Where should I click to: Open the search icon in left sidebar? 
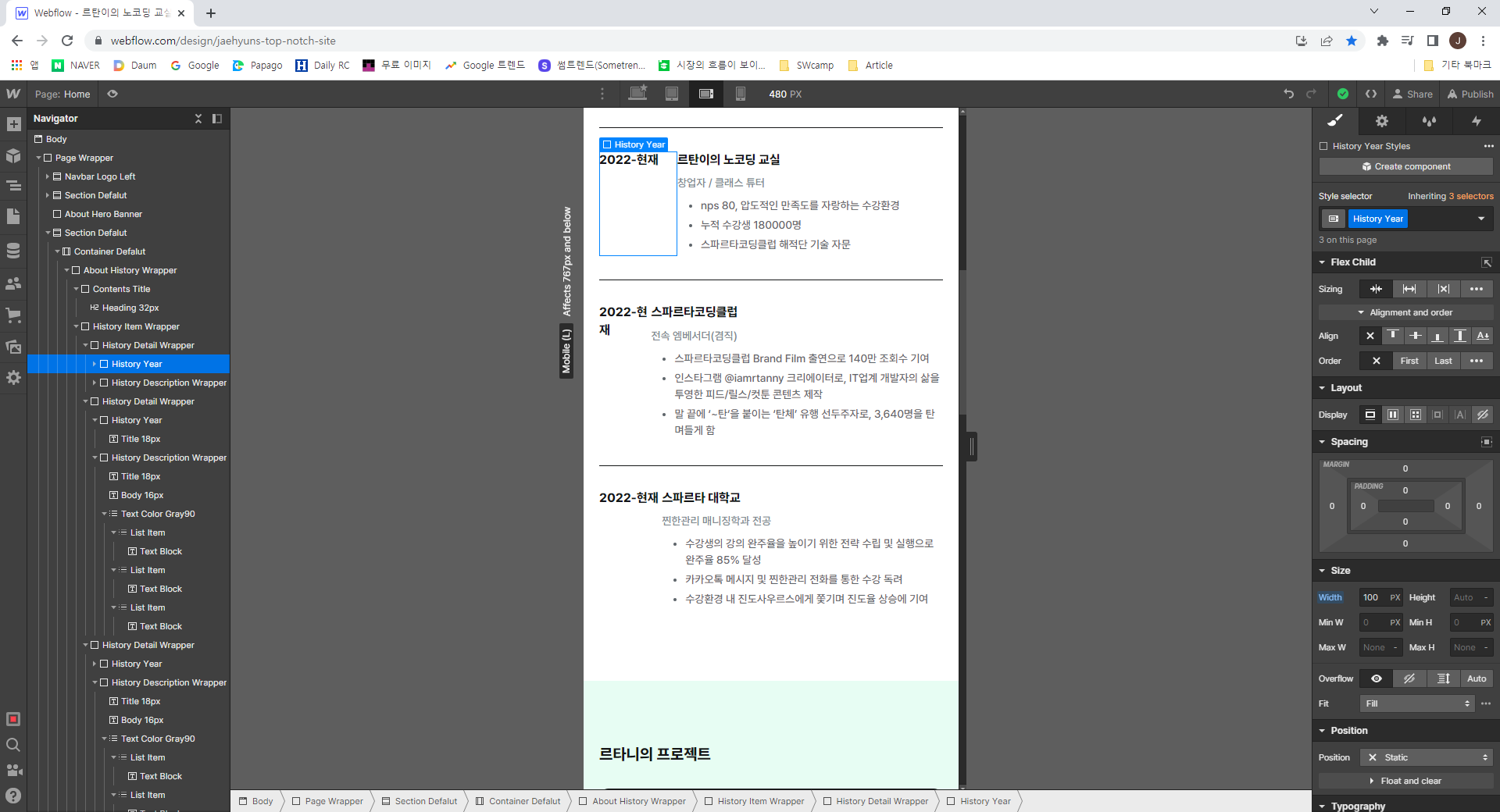click(x=13, y=745)
